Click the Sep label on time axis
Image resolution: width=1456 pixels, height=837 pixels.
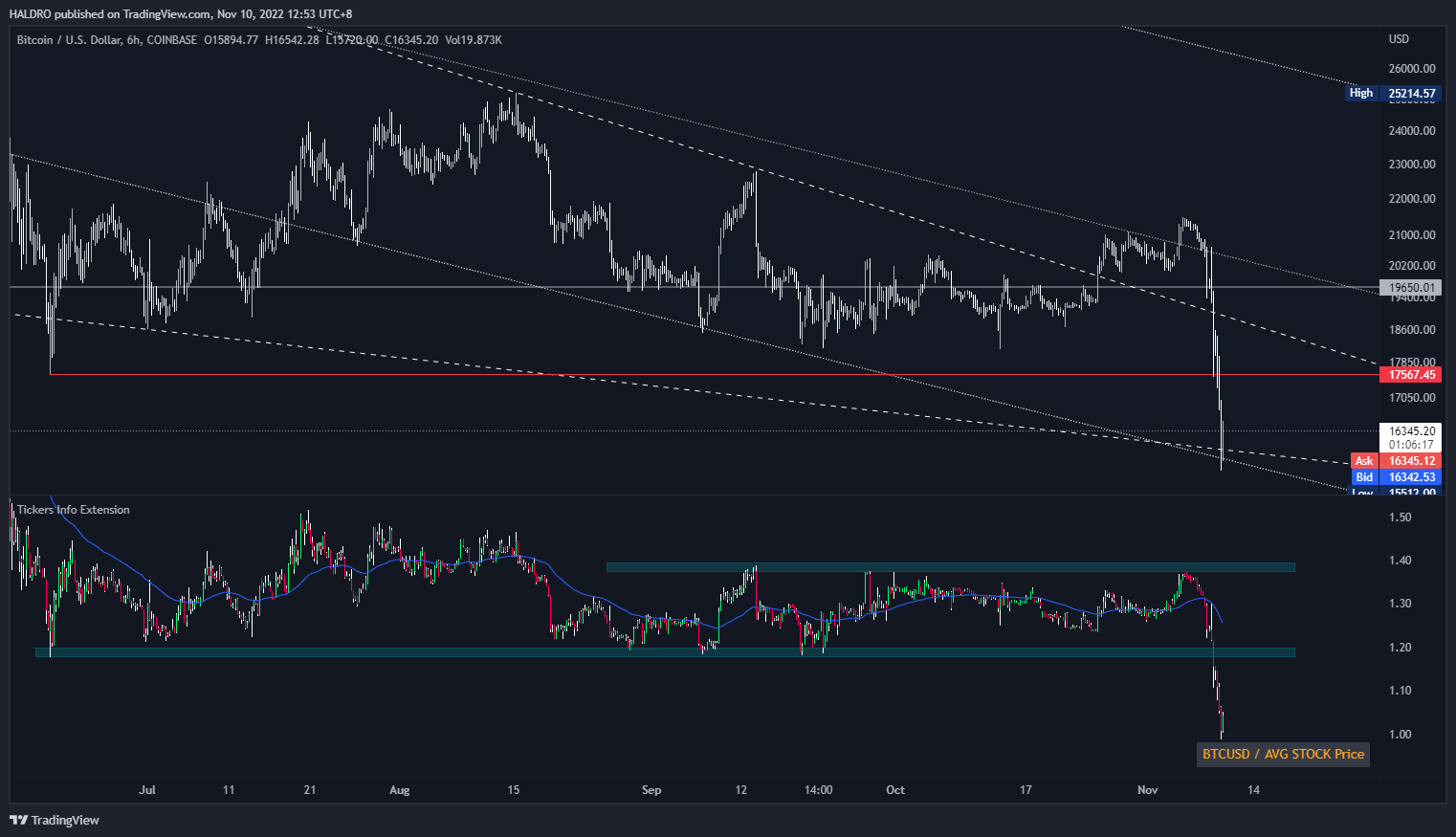[651, 790]
